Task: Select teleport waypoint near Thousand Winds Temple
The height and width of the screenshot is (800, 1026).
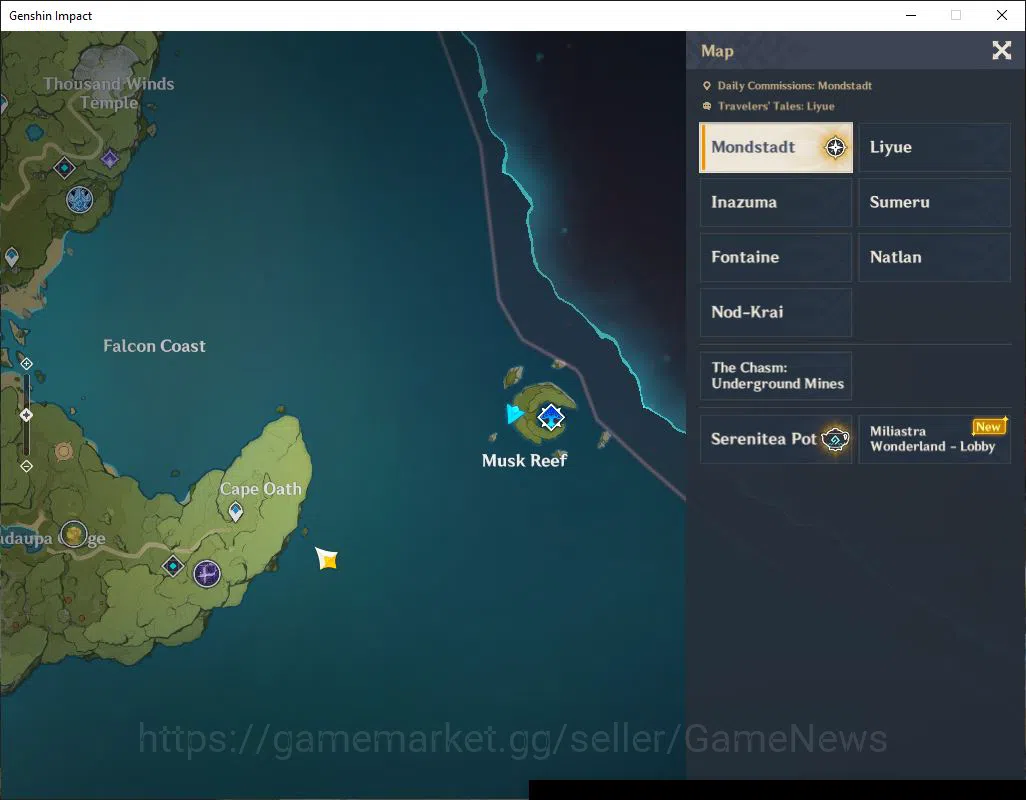Action: pos(64,168)
